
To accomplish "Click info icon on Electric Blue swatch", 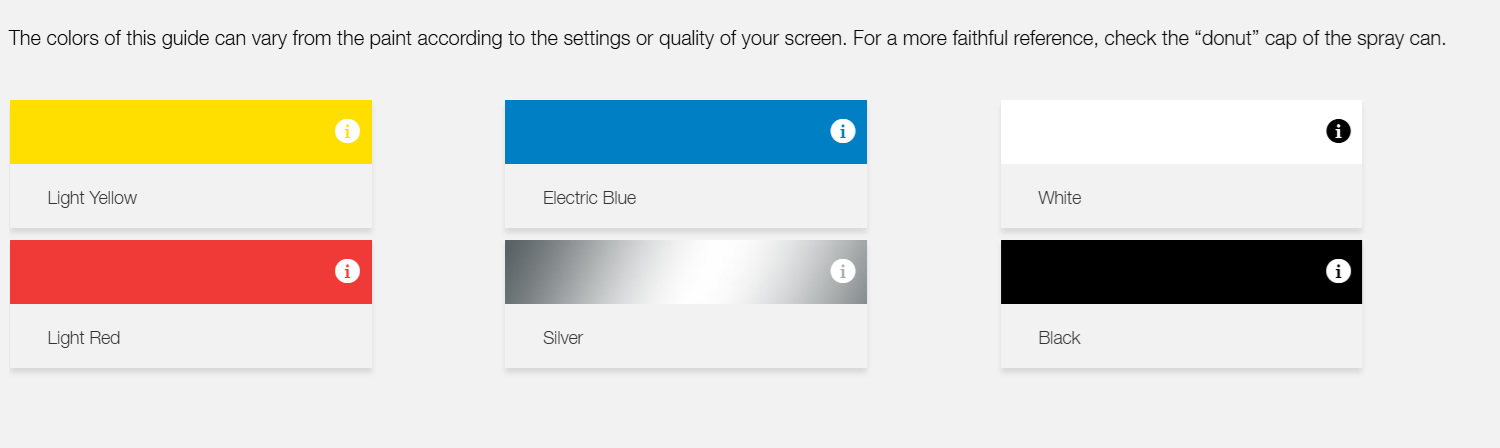I will point(842,131).
